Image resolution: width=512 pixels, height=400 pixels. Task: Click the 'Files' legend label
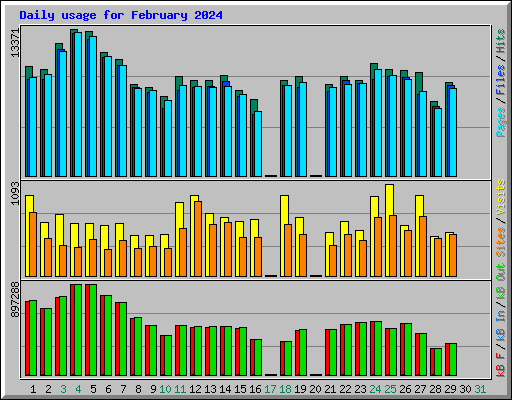pos(501,80)
